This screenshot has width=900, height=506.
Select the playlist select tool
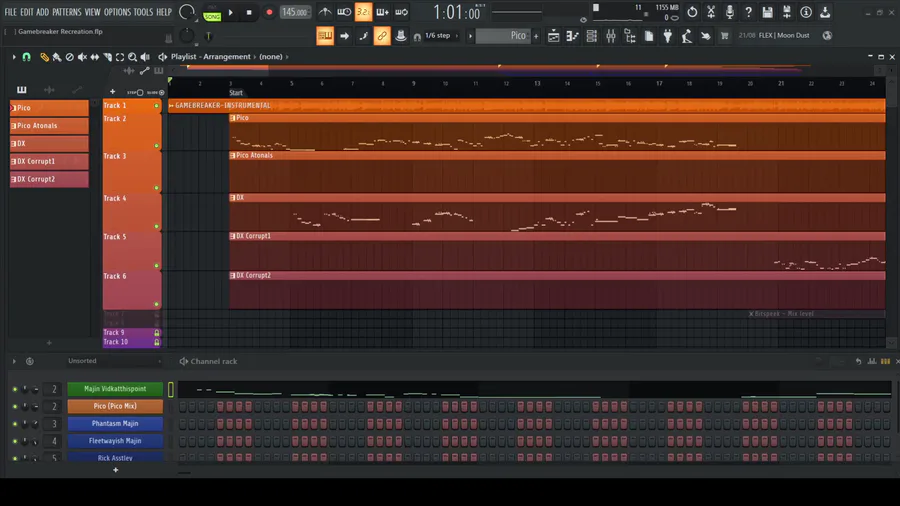point(120,57)
